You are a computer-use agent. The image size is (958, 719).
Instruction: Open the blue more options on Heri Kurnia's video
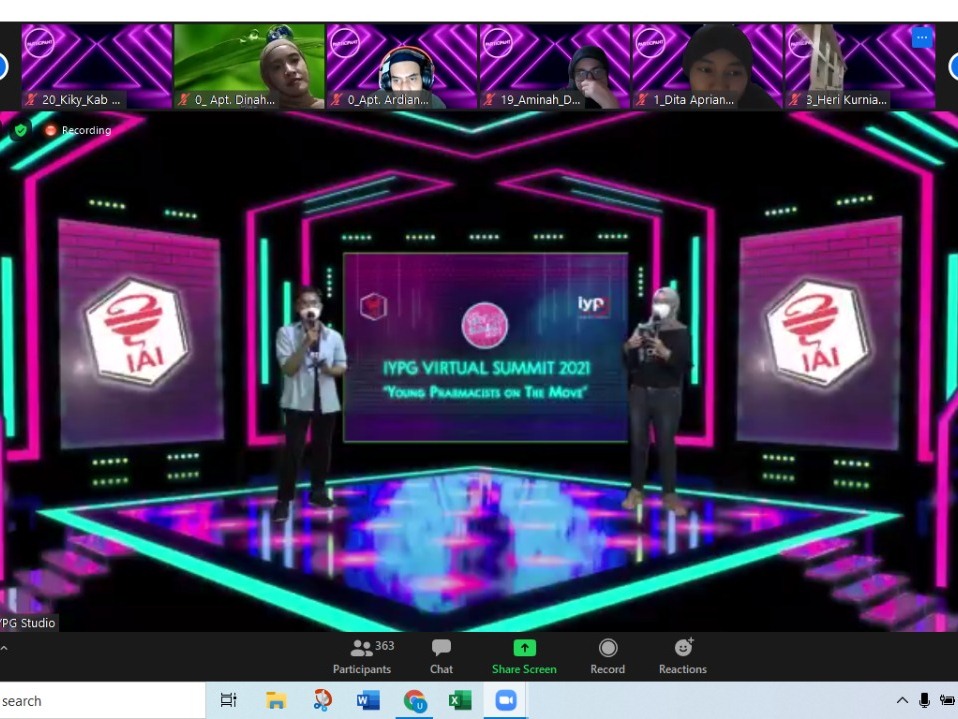922,38
